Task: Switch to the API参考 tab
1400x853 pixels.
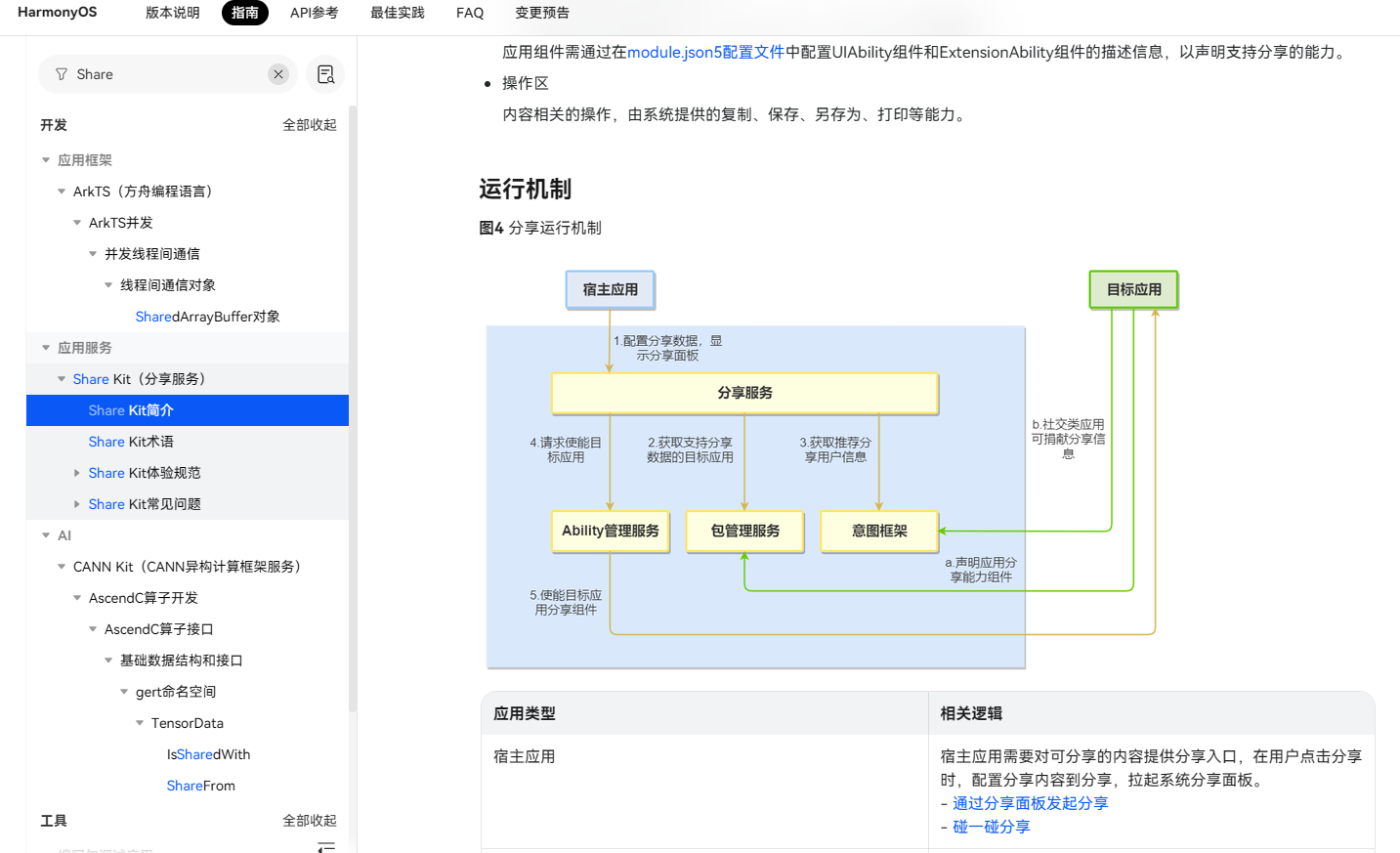Action: coord(314,13)
